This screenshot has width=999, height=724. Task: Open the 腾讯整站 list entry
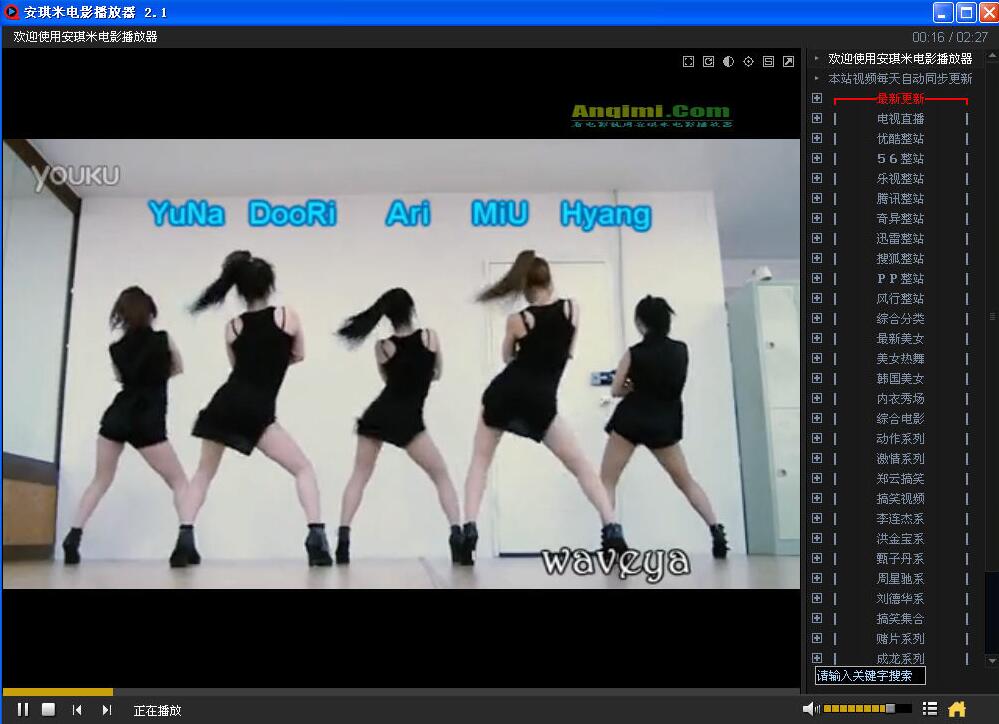[x=900, y=198]
